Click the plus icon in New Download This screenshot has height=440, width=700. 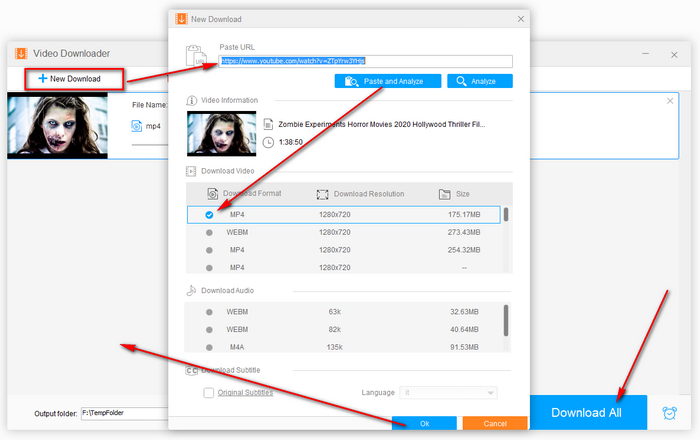point(42,79)
